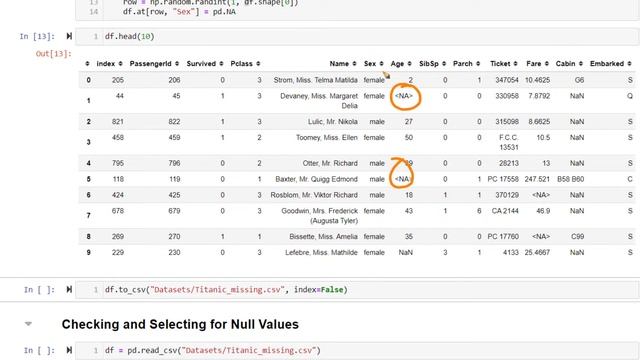Sort by Embarked column icon
Image resolution: width=640 pixels, height=360 pixels.
click(x=629, y=64)
